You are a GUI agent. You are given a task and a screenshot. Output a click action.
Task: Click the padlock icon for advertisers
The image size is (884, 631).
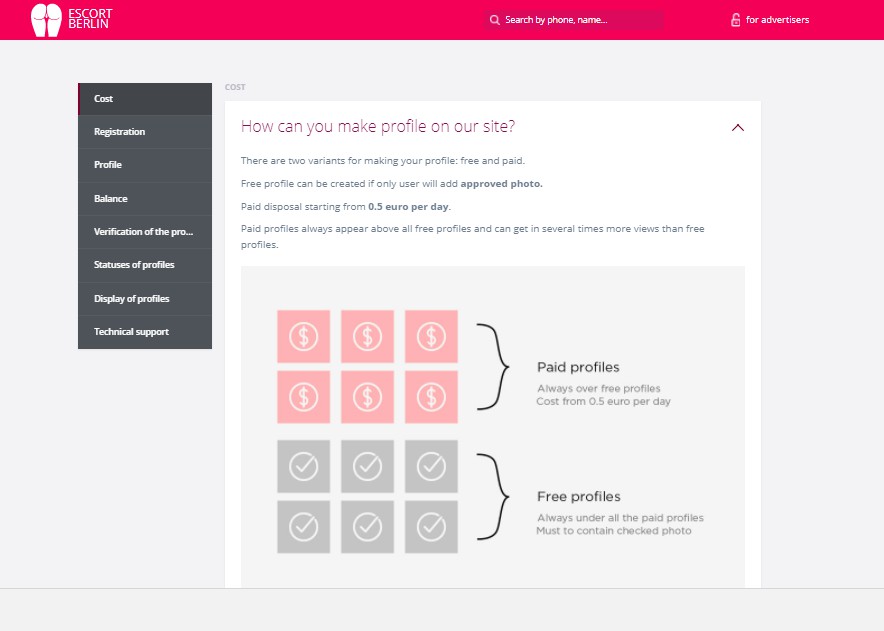pyautogui.click(x=735, y=20)
